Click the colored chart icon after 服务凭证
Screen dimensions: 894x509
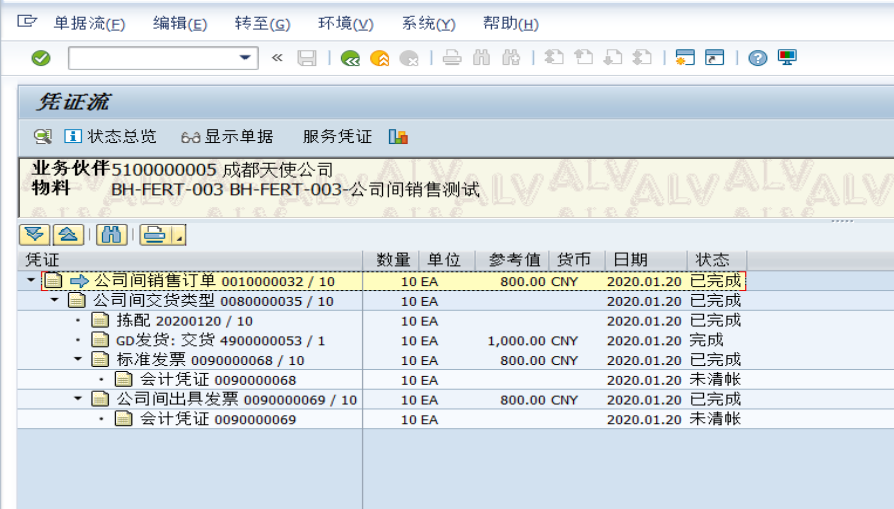398,137
